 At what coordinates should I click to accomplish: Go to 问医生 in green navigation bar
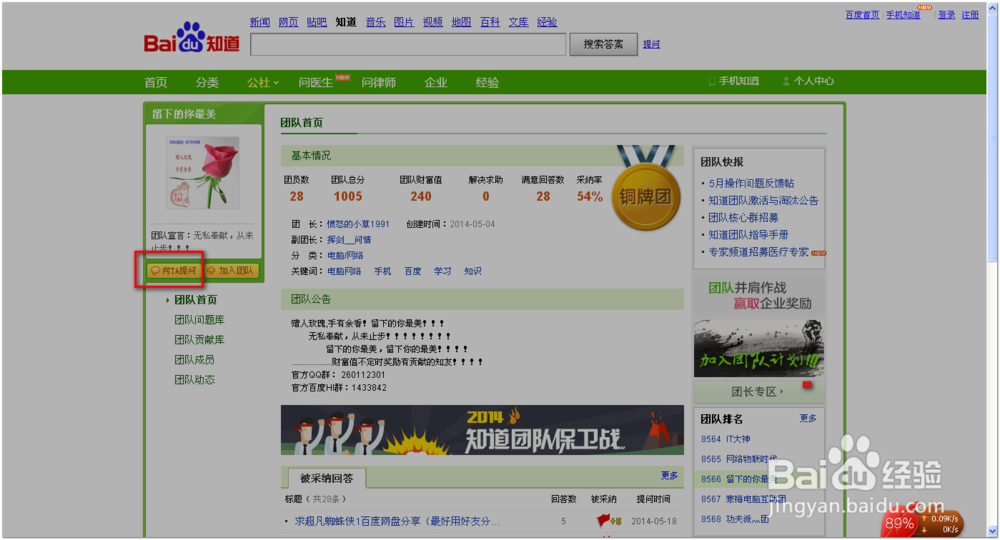316,82
